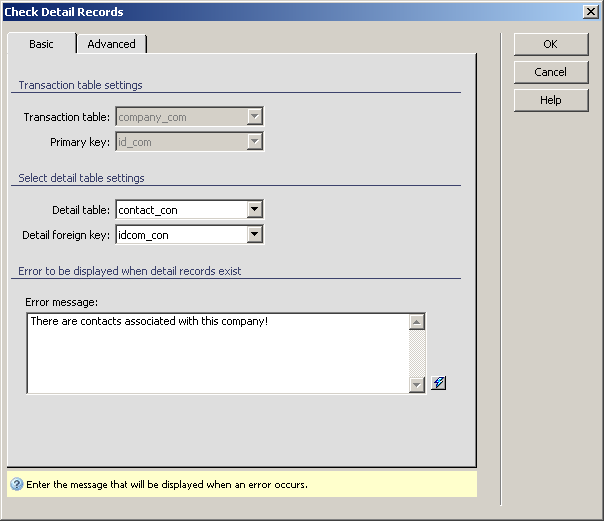Viewport: 604px width, 521px height.
Task: Click the blue question mark hint icon
Action: (16, 484)
